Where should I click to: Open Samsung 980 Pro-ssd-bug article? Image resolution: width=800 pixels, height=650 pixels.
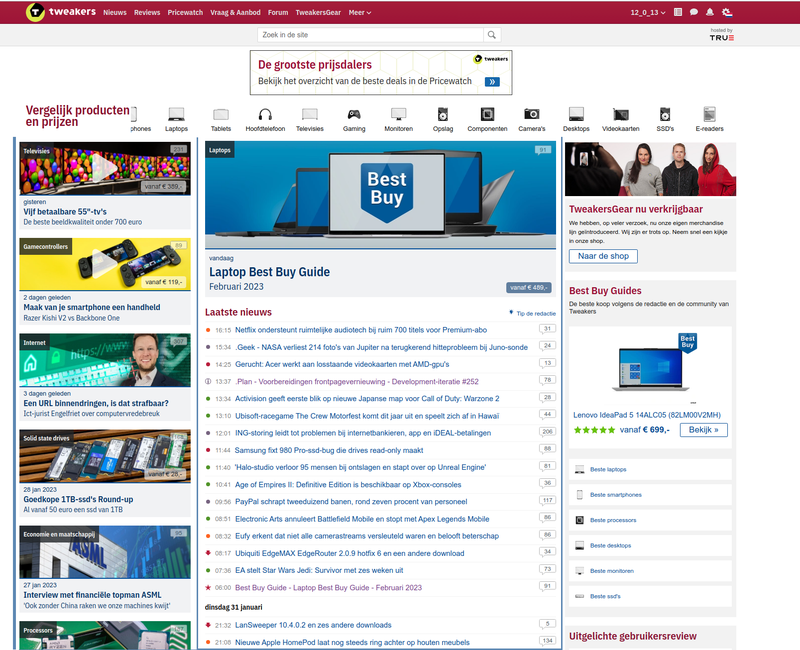(x=329, y=450)
